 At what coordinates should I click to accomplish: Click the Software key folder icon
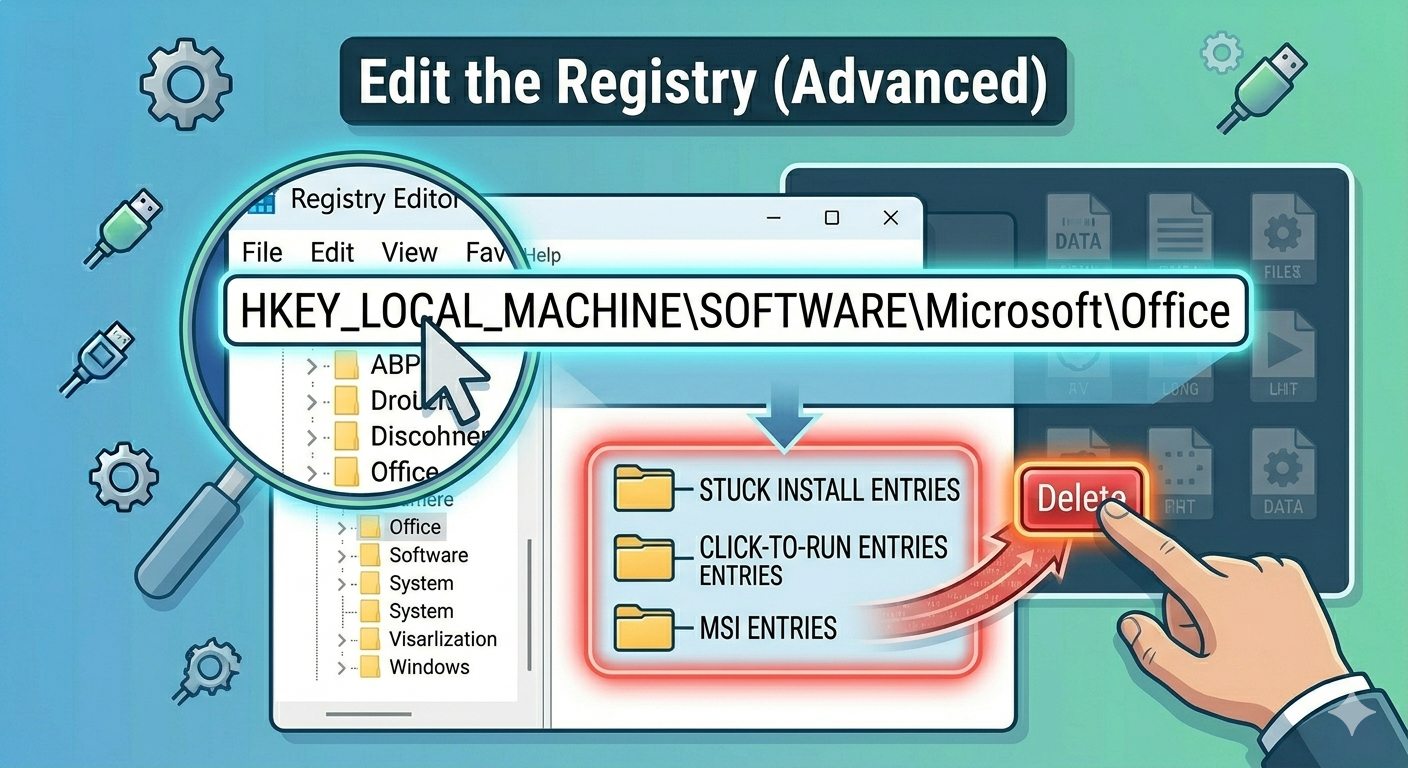(x=370, y=555)
